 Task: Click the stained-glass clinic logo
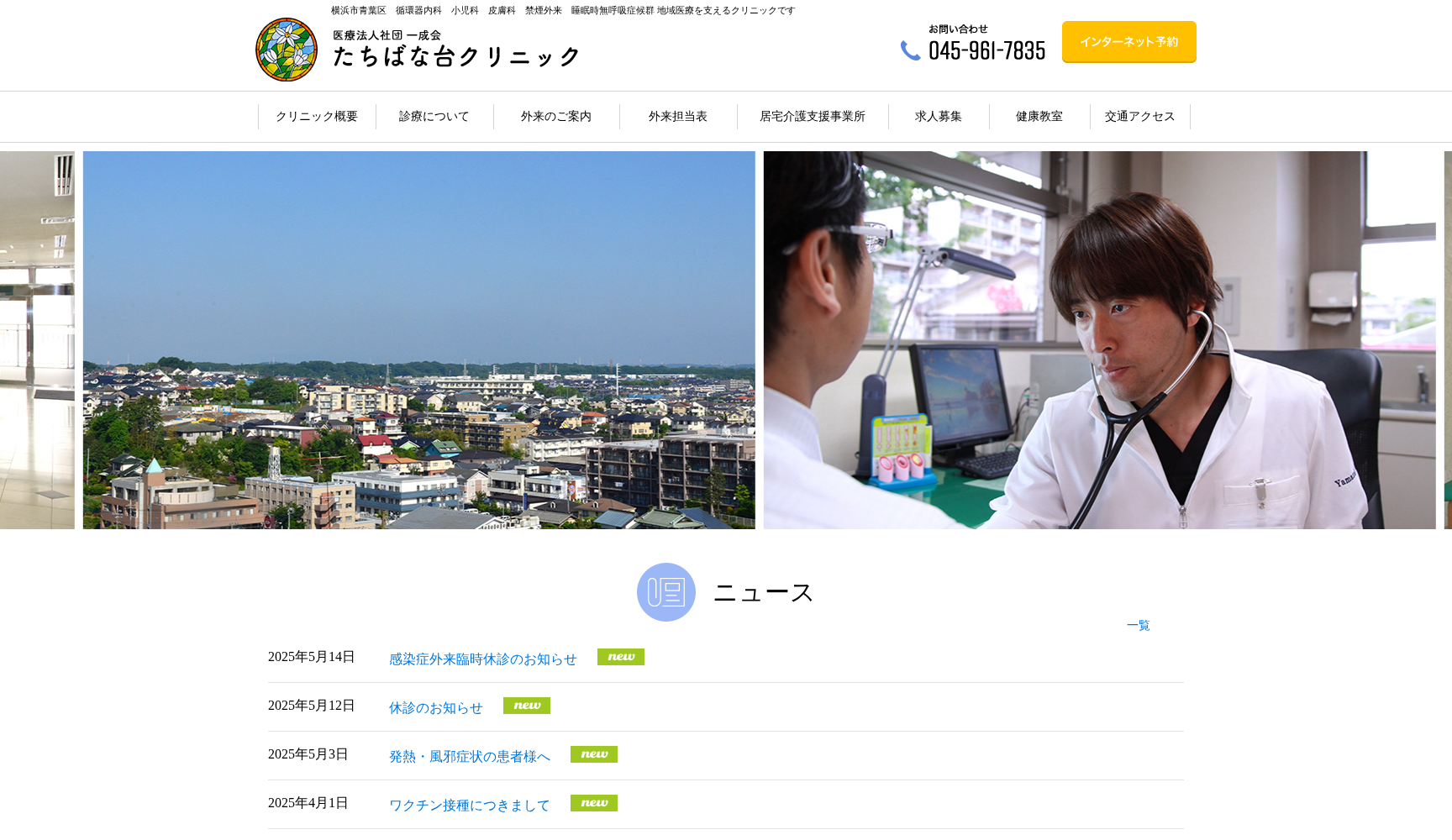pos(286,48)
